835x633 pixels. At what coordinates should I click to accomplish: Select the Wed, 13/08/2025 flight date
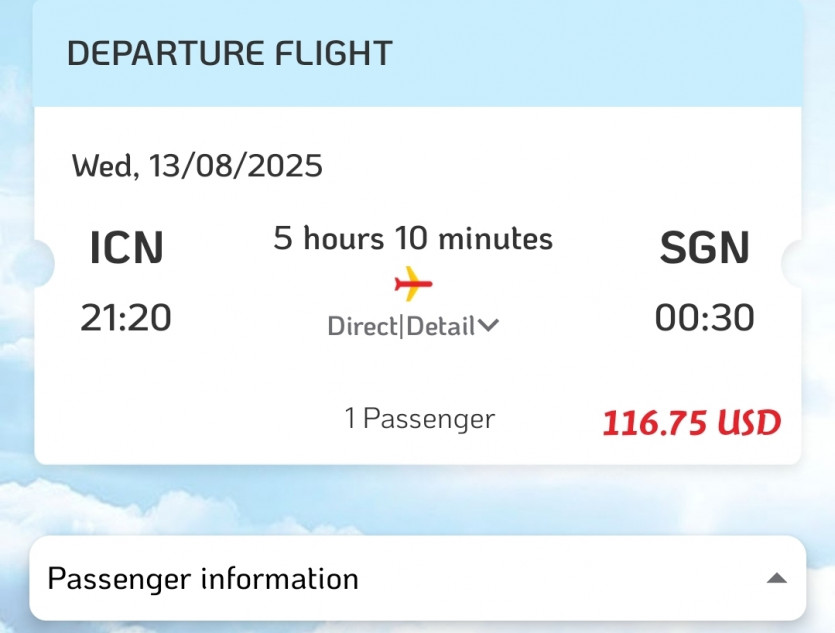pyautogui.click(x=197, y=165)
